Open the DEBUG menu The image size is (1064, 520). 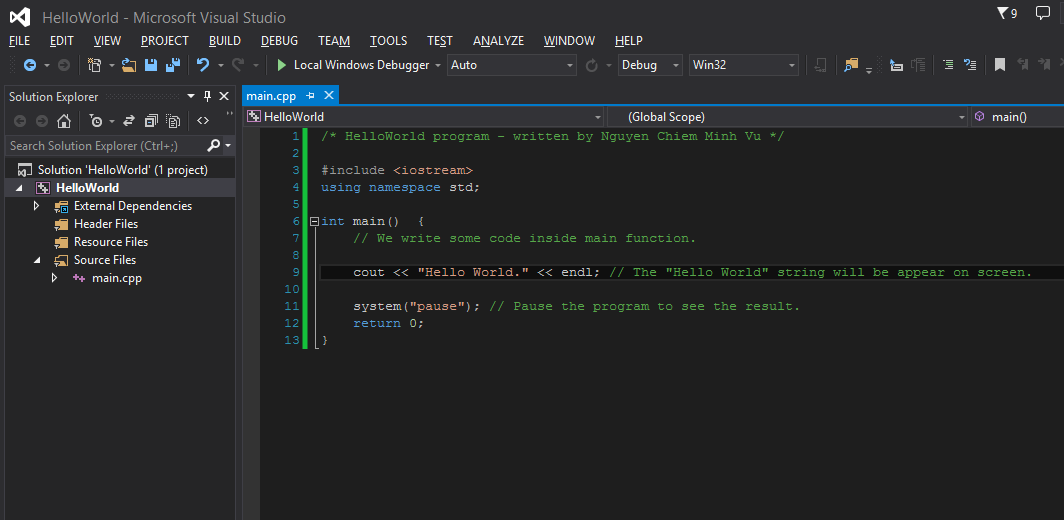280,41
